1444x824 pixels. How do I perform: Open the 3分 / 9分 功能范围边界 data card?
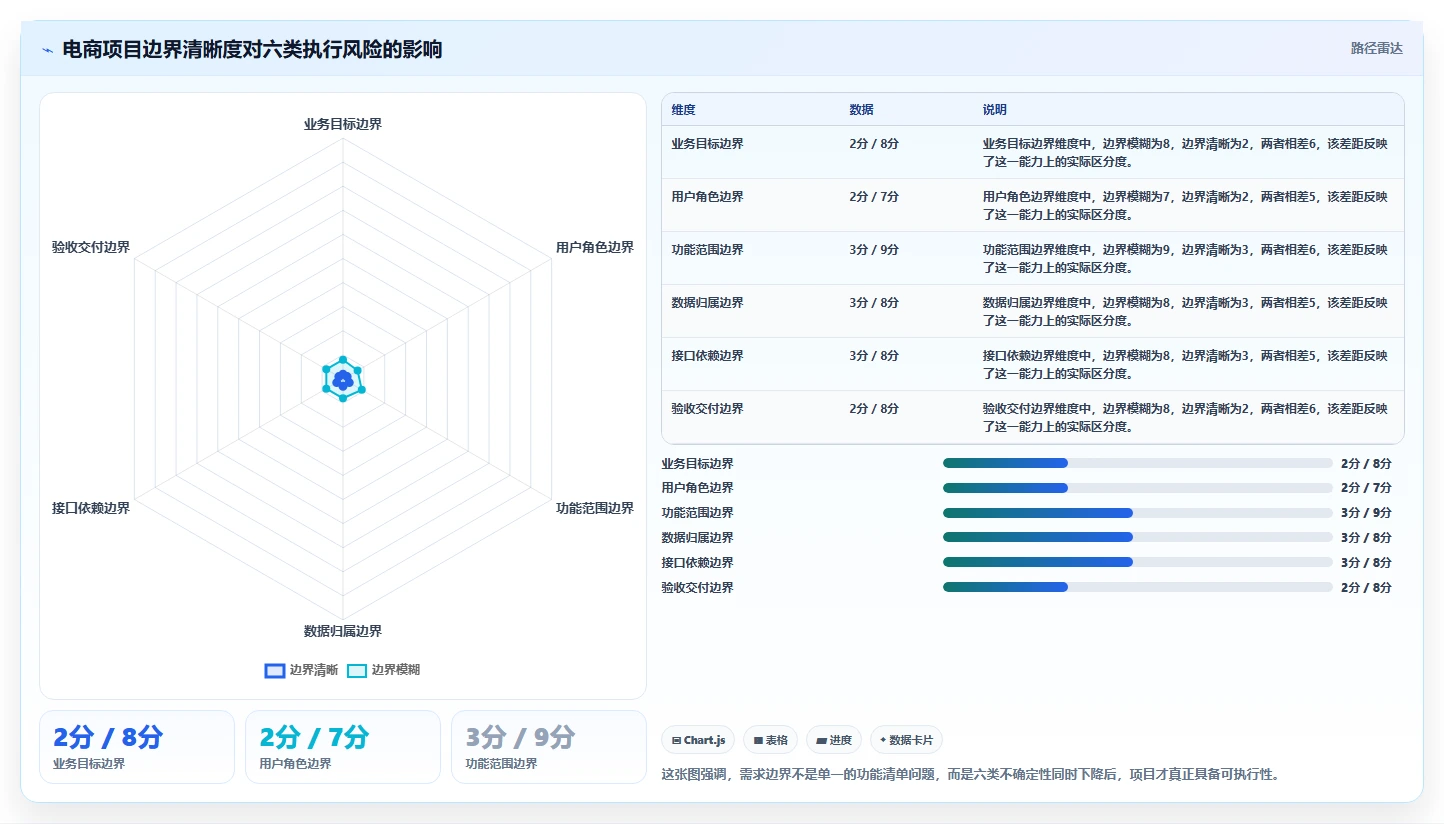(x=549, y=747)
